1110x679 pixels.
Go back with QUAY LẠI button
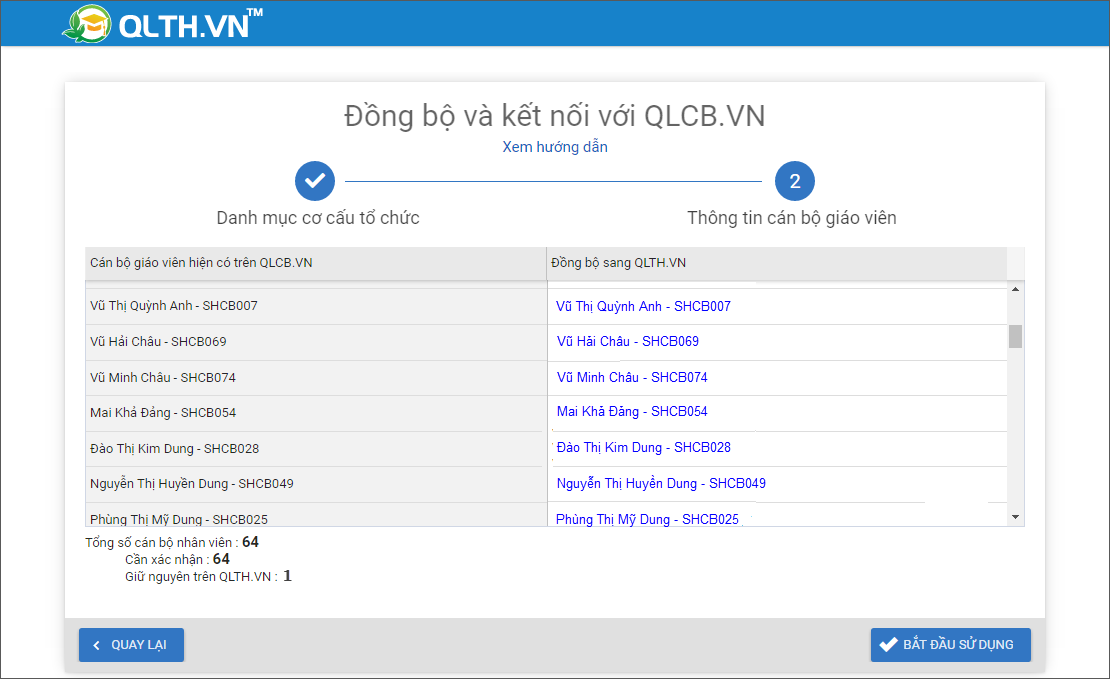point(131,645)
